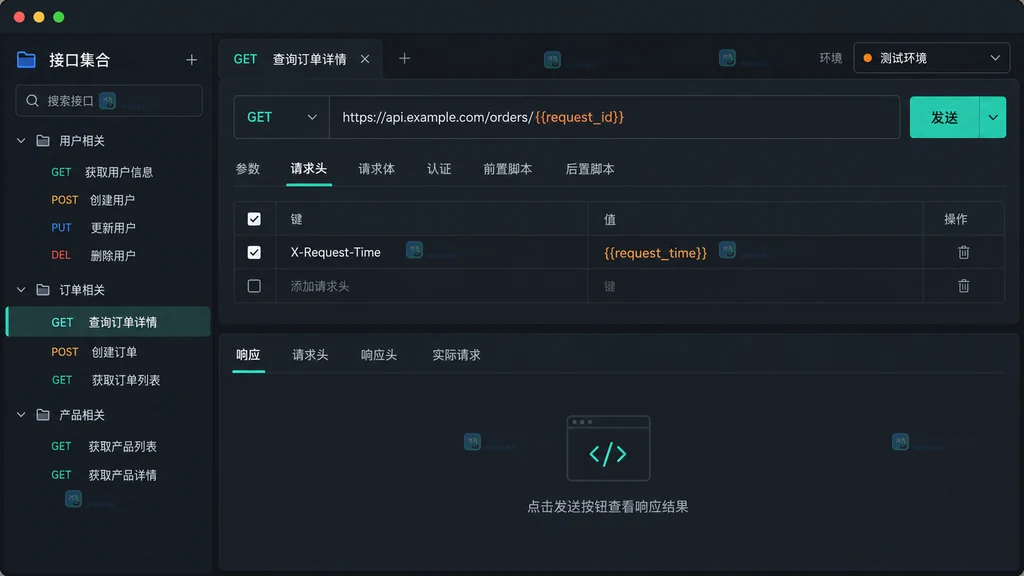
Task: Open GET 获取订单列表 request
Action: [x=108, y=380]
